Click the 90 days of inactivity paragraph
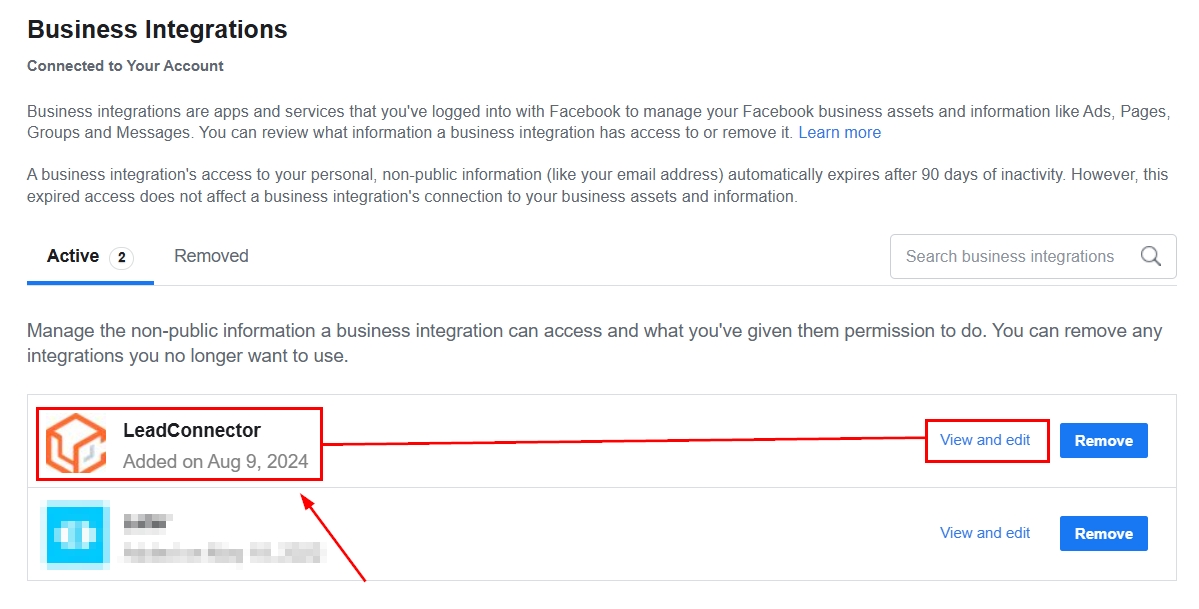The image size is (1199, 609). (597, 185)
